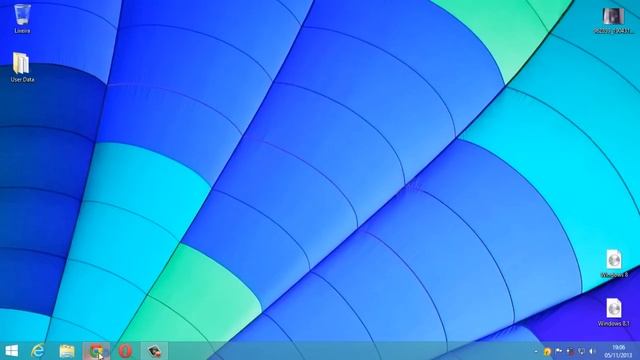This screenshot has height=360, width=640.
Task: Select the Recycle Bin (Lixeira) desktop icon
Action: point(22,18)
